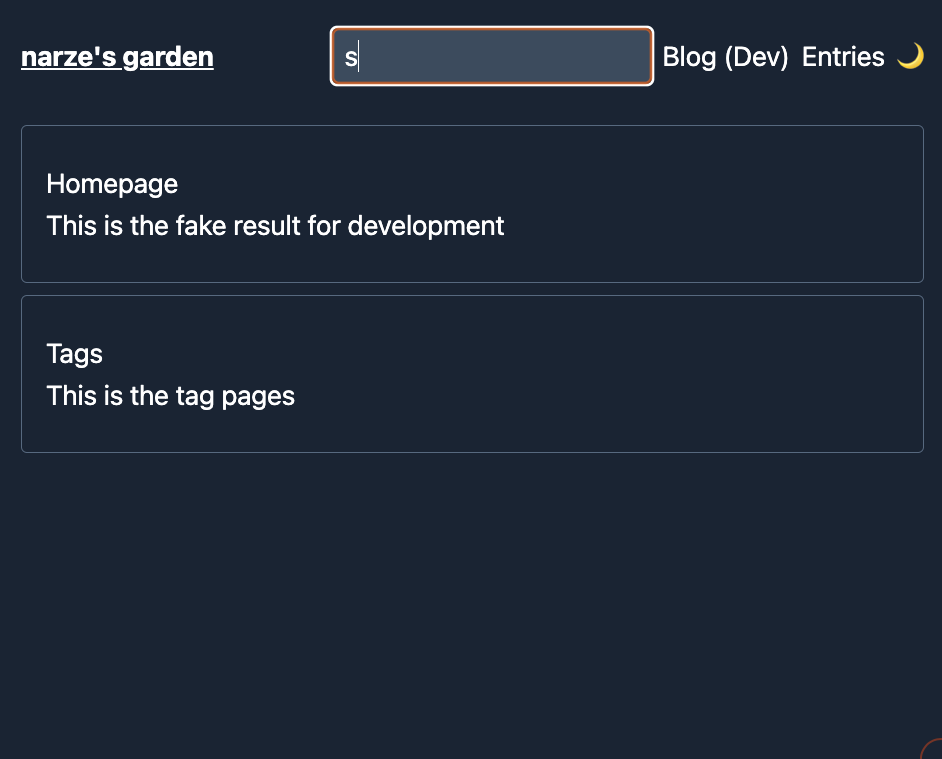Image resolution: width=942 pixels, height=759 pixels.
Task: Click "This is the tag pages" description
Action: point(171,396)
